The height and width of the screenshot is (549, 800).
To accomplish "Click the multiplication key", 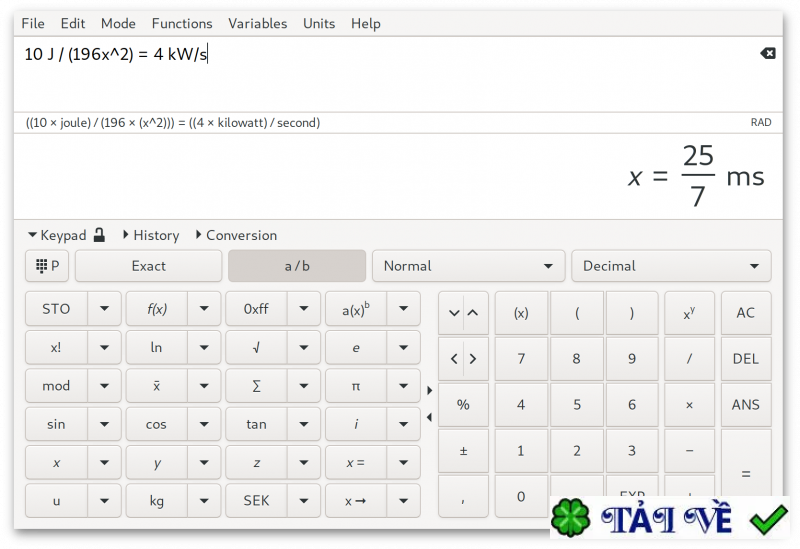I will tap(689, 405).
